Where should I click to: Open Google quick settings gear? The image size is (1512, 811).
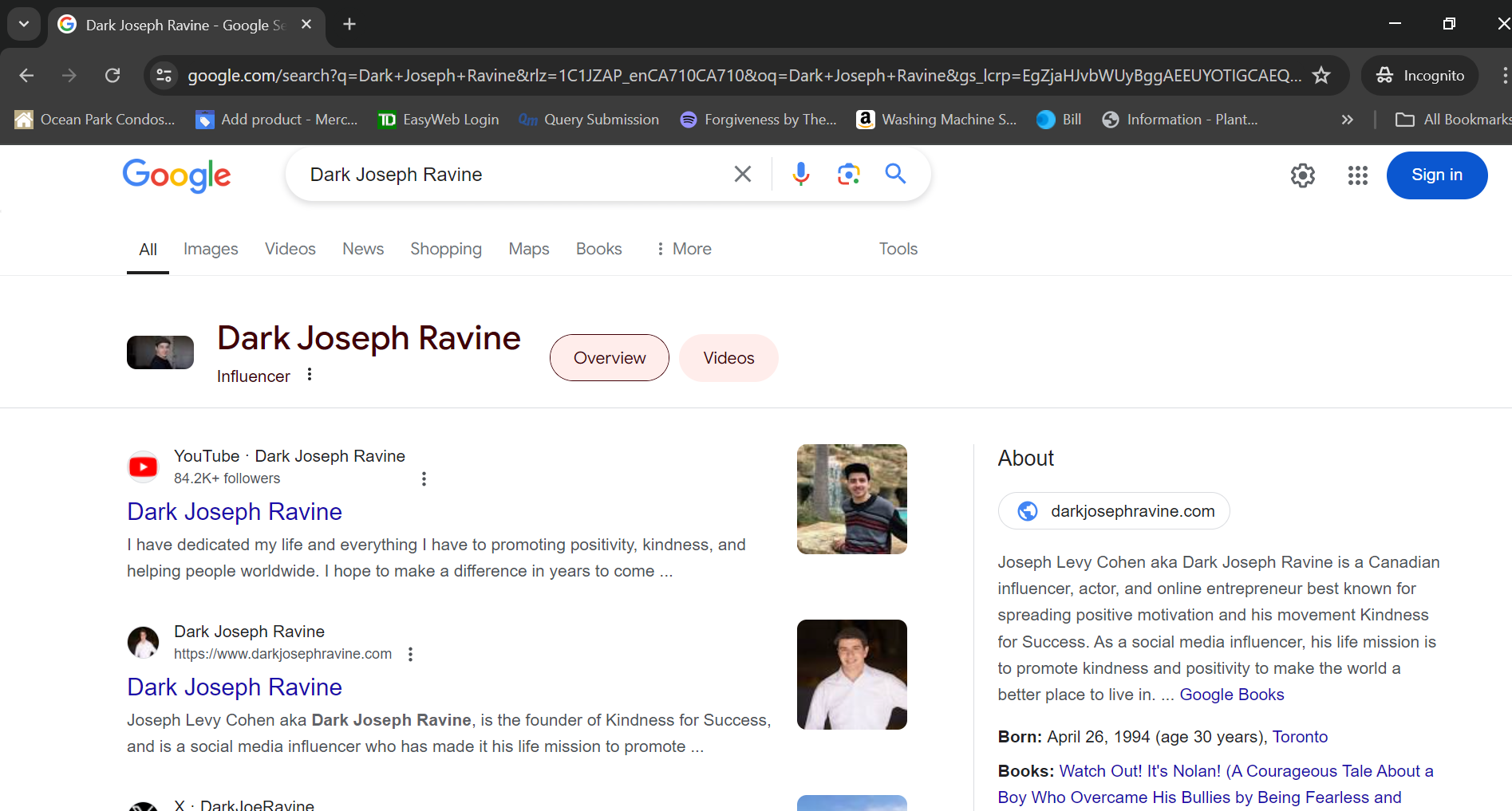click(1303, 175)
